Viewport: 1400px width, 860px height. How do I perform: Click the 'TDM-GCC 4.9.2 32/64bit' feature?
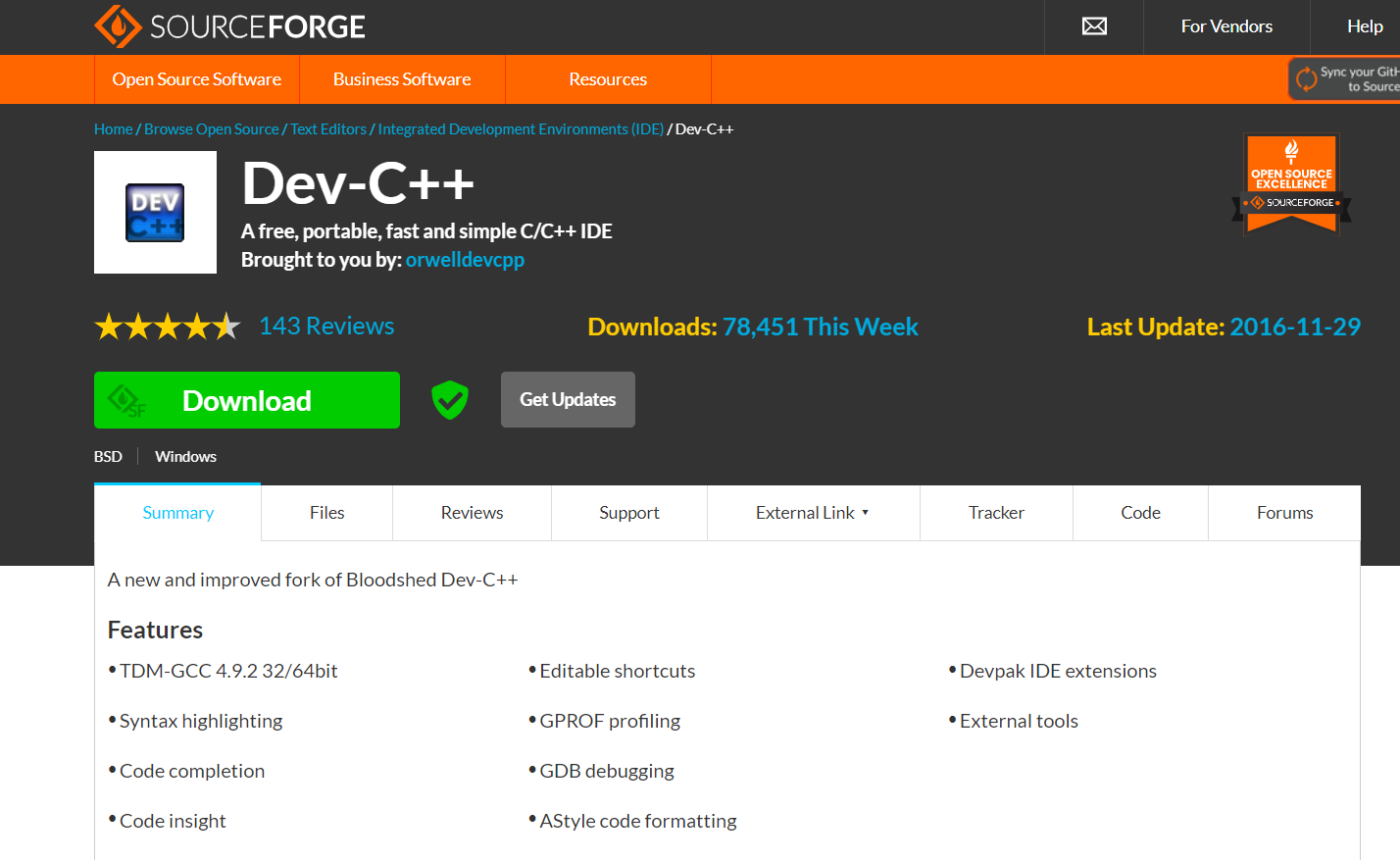point(228,671)
